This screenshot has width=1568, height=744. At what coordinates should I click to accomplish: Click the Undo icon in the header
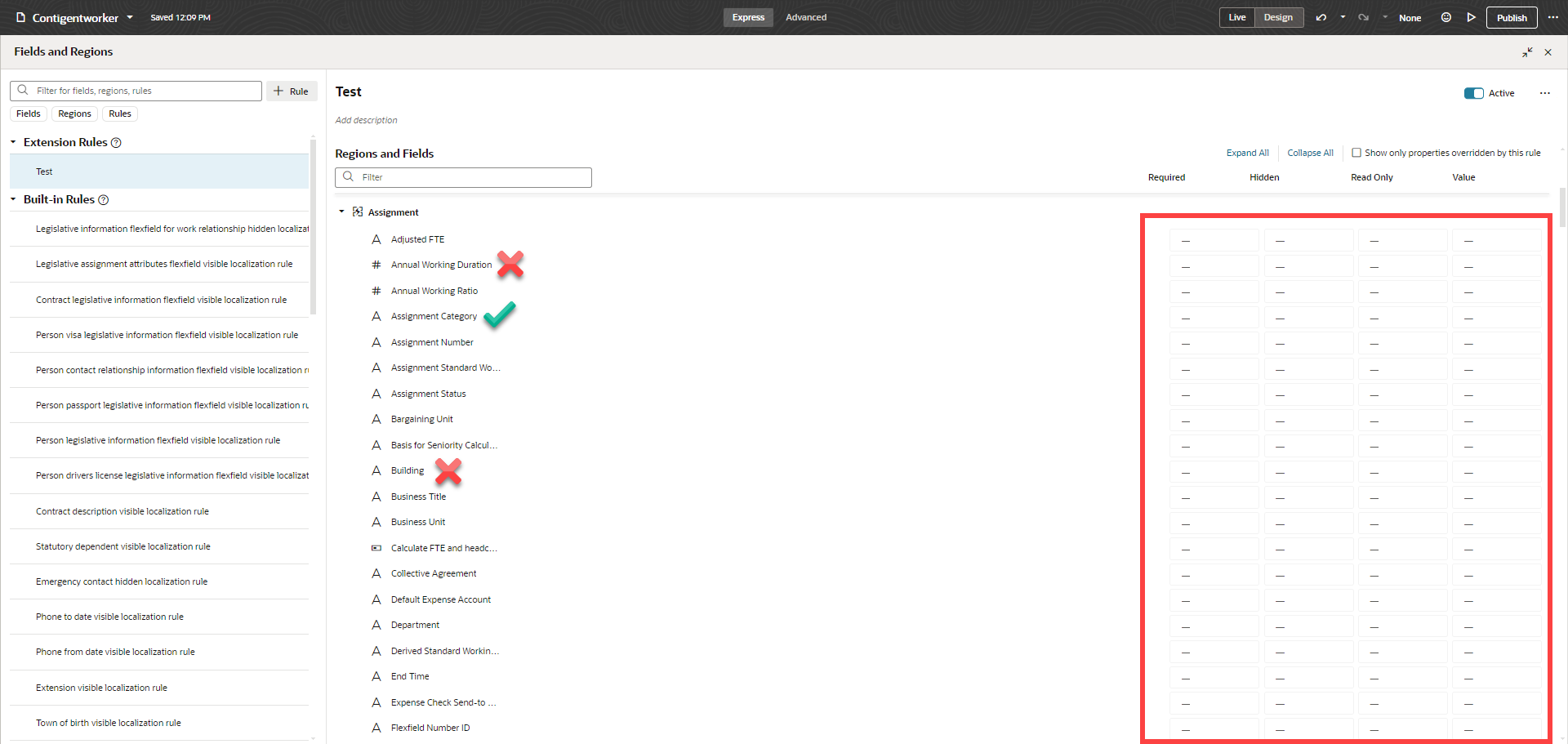(1321, 17)
